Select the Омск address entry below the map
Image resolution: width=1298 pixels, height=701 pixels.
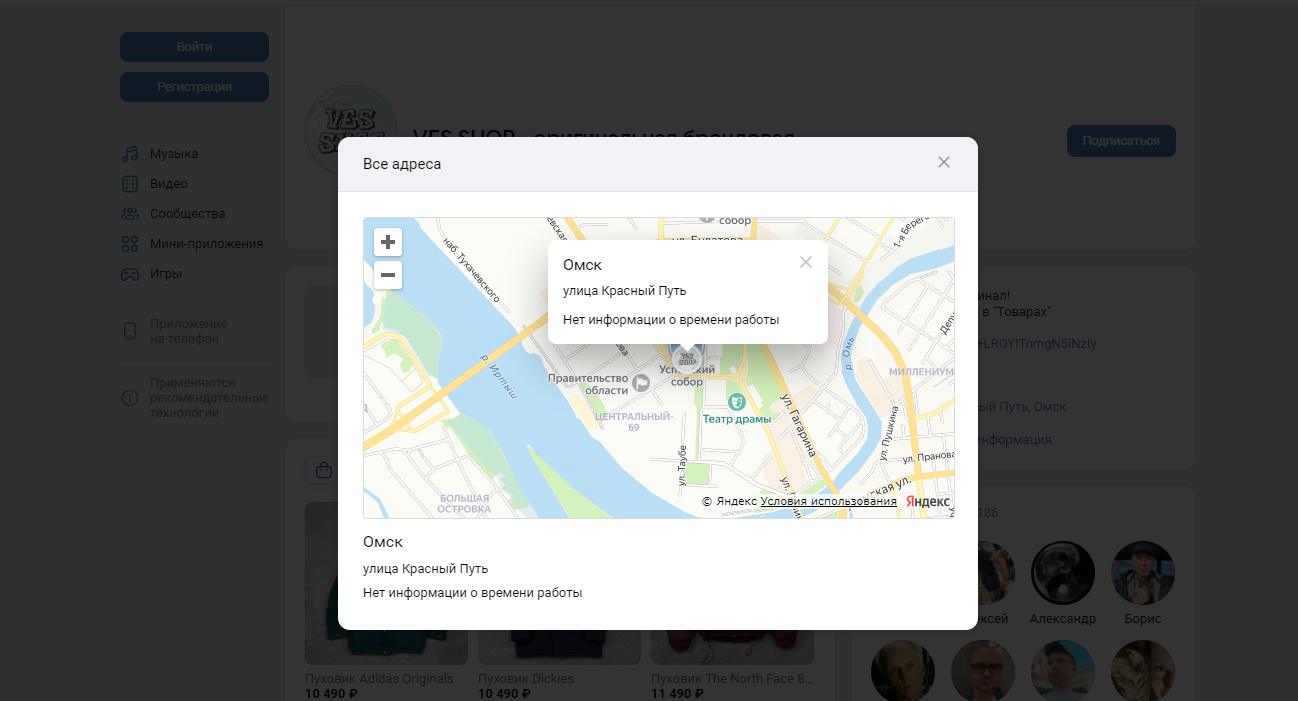click(x=384, y=542)
